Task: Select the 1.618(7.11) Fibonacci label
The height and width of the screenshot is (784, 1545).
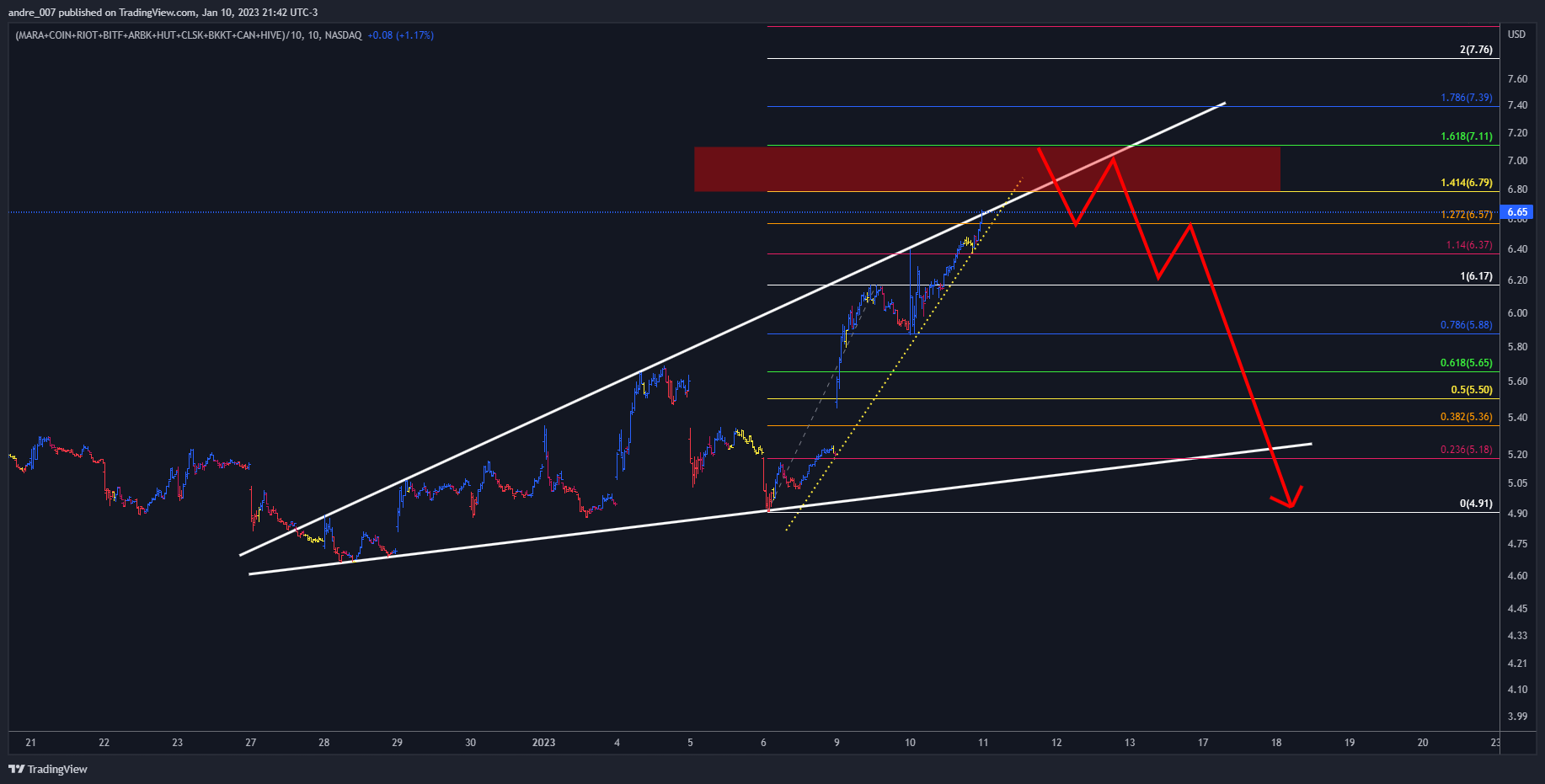Action: [x=1466, y=136]
